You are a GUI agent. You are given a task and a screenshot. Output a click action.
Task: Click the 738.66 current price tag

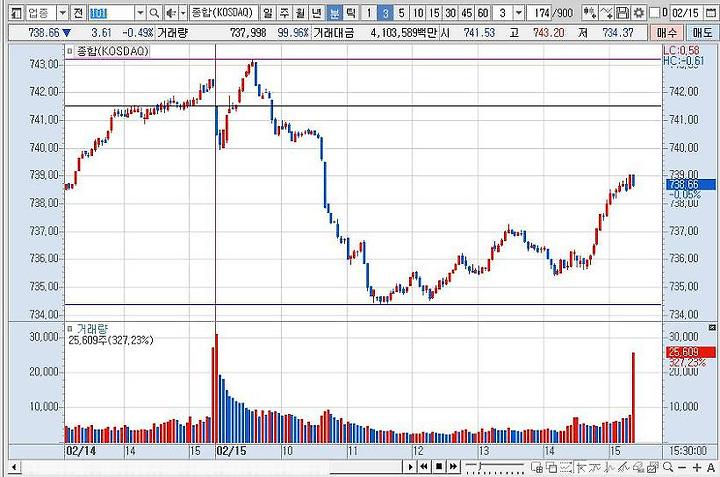coord(691,185)
